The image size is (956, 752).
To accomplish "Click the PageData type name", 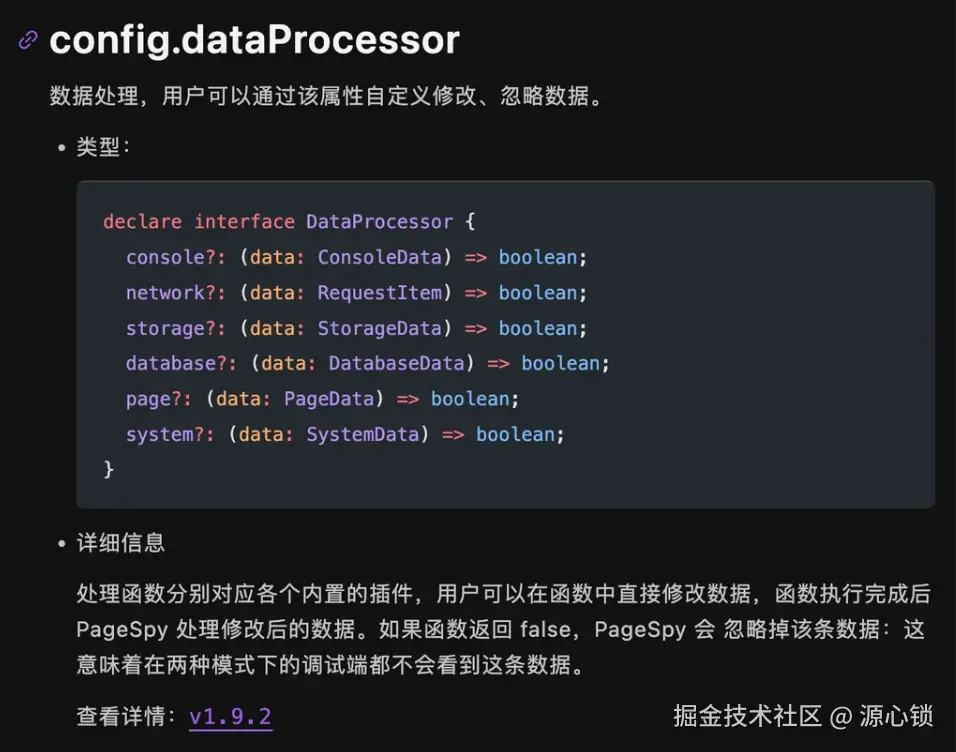I will click(328, 399).
